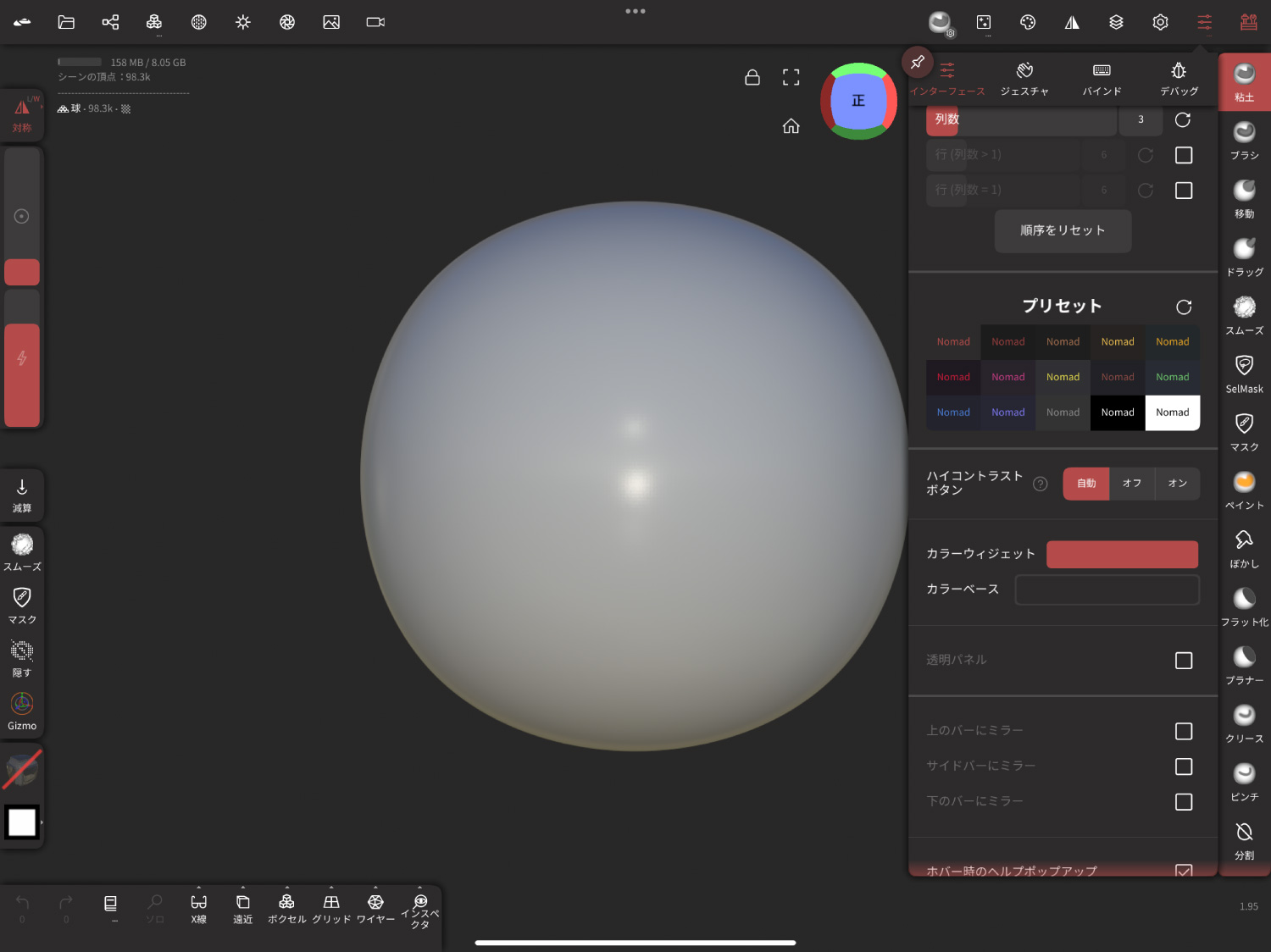Image resolution: width=1271 pixels, height=952 pixels.
Task: Open the デバッグ tab
Action: point(1179,79)
